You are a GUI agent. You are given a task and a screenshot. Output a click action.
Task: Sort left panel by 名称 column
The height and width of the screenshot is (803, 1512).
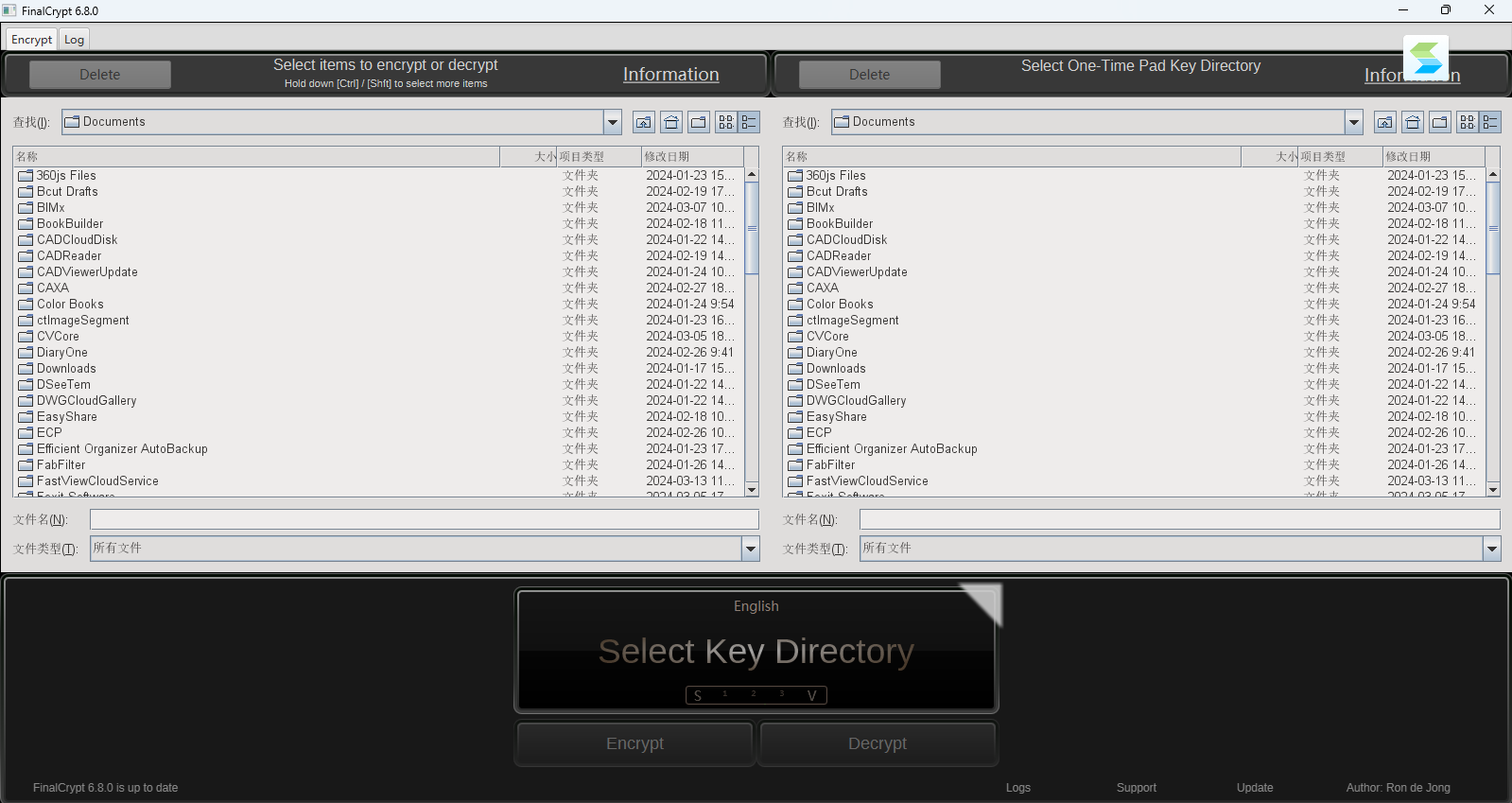(256, 157)
